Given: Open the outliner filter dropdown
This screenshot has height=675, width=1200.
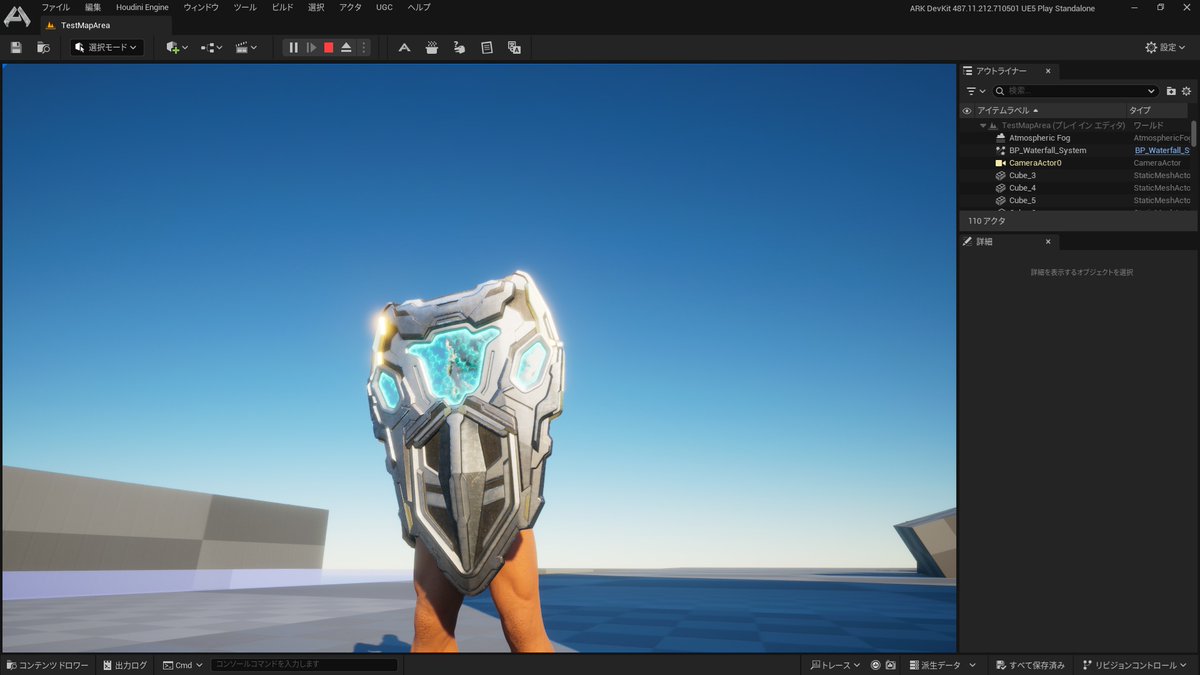Looking at the screenshot, I should click(x=976, y=91).
